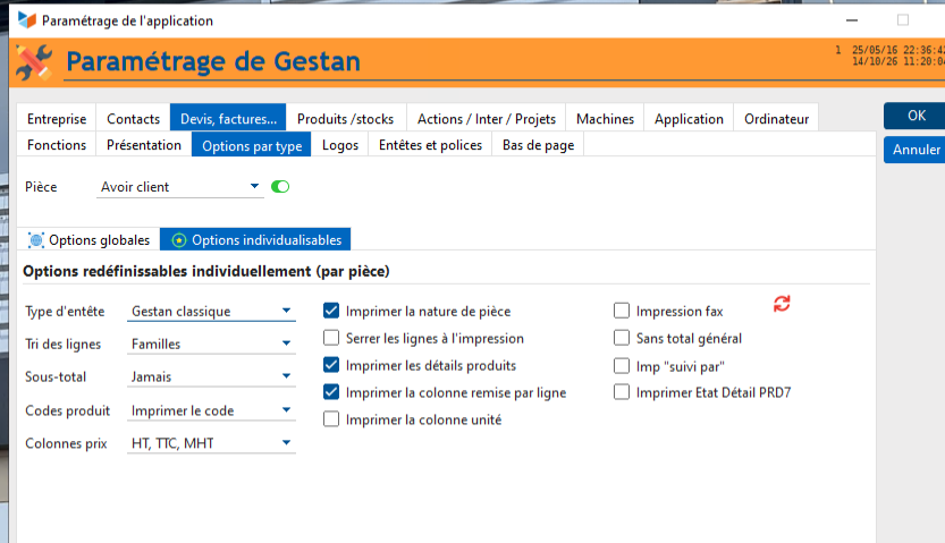Open the Sous-total dropdown
The width and height of the screenshot is (945, 543).
[x=211, y=377]
